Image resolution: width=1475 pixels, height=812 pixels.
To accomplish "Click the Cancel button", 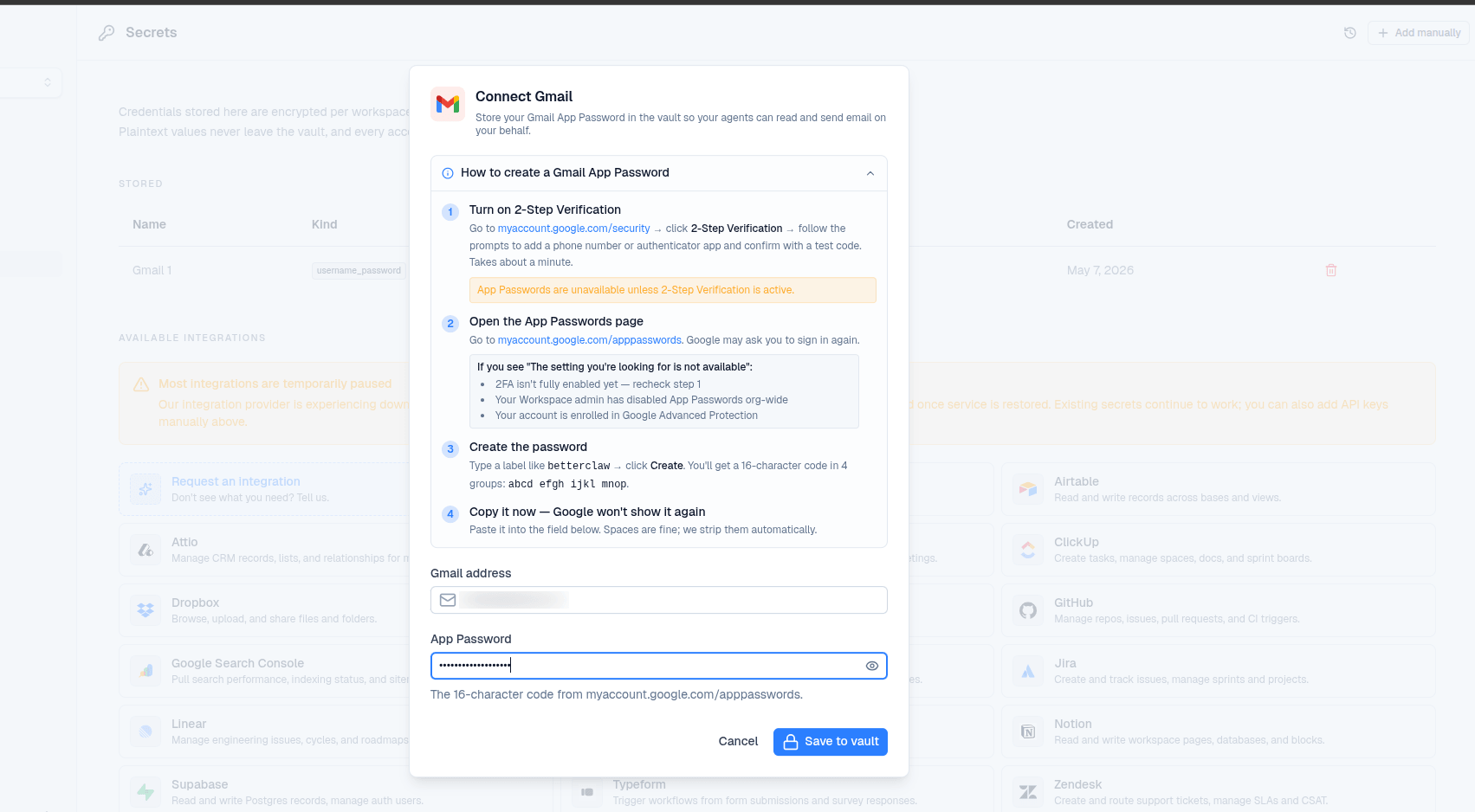I will click(738, 742).
